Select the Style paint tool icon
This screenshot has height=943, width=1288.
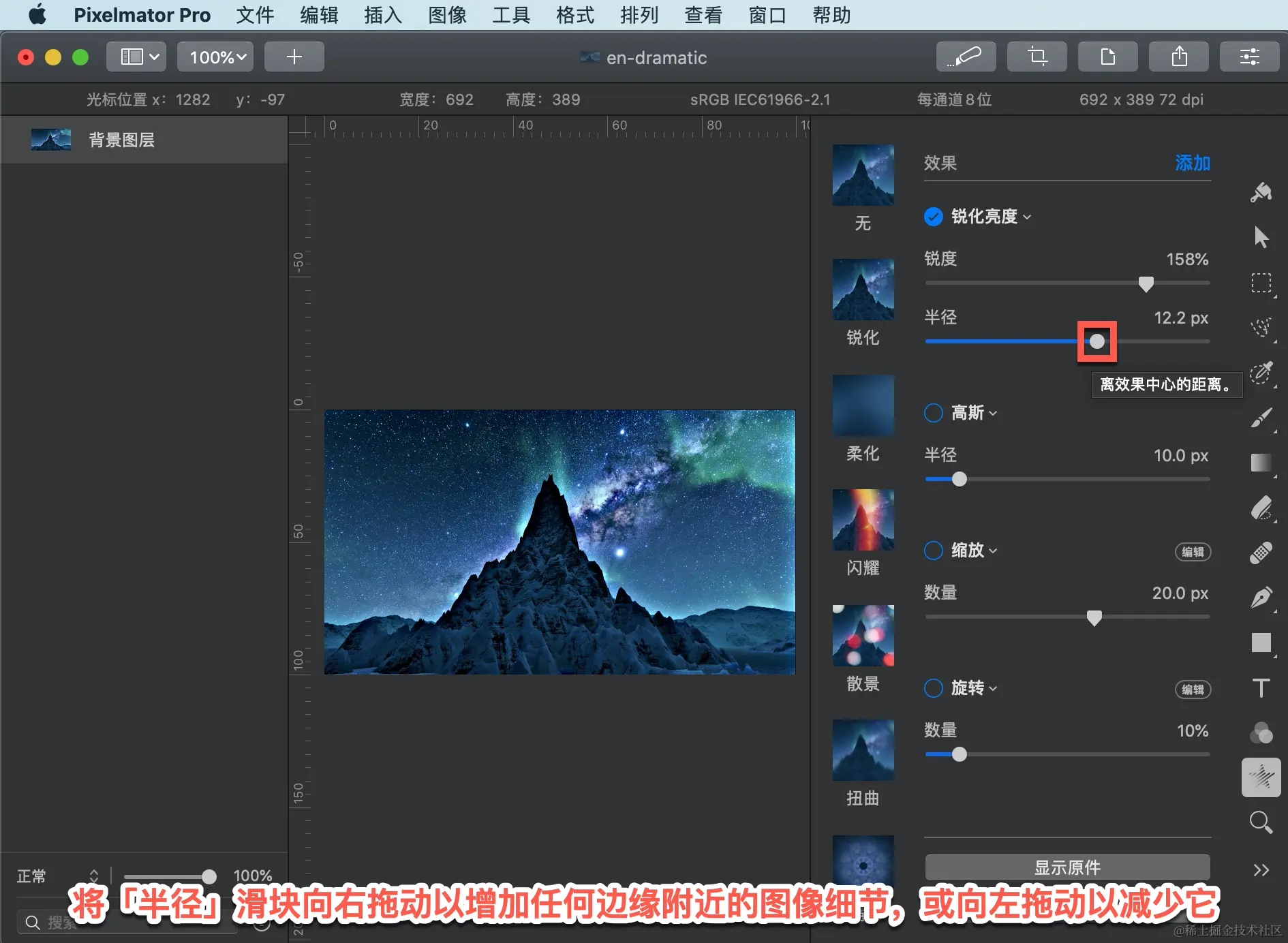click(1261, 193)
